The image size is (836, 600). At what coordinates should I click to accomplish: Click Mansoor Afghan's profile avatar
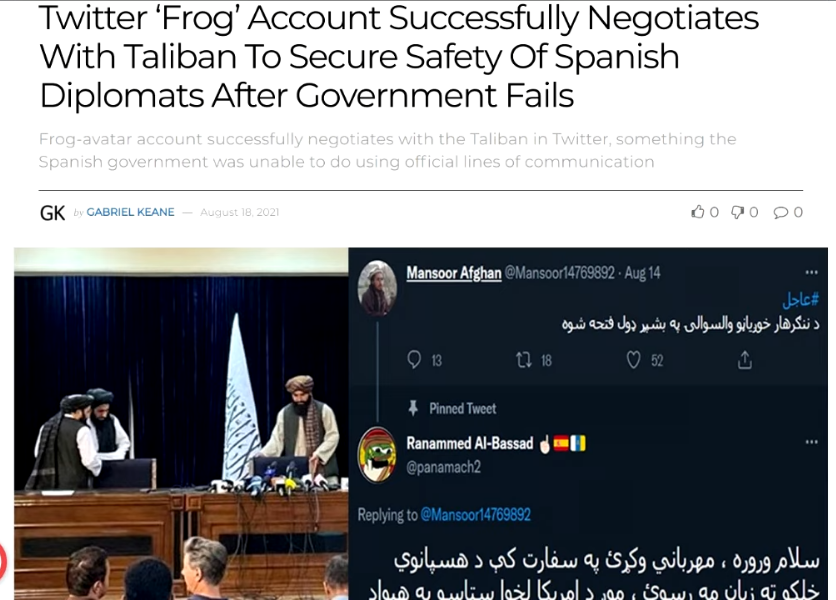377,287
